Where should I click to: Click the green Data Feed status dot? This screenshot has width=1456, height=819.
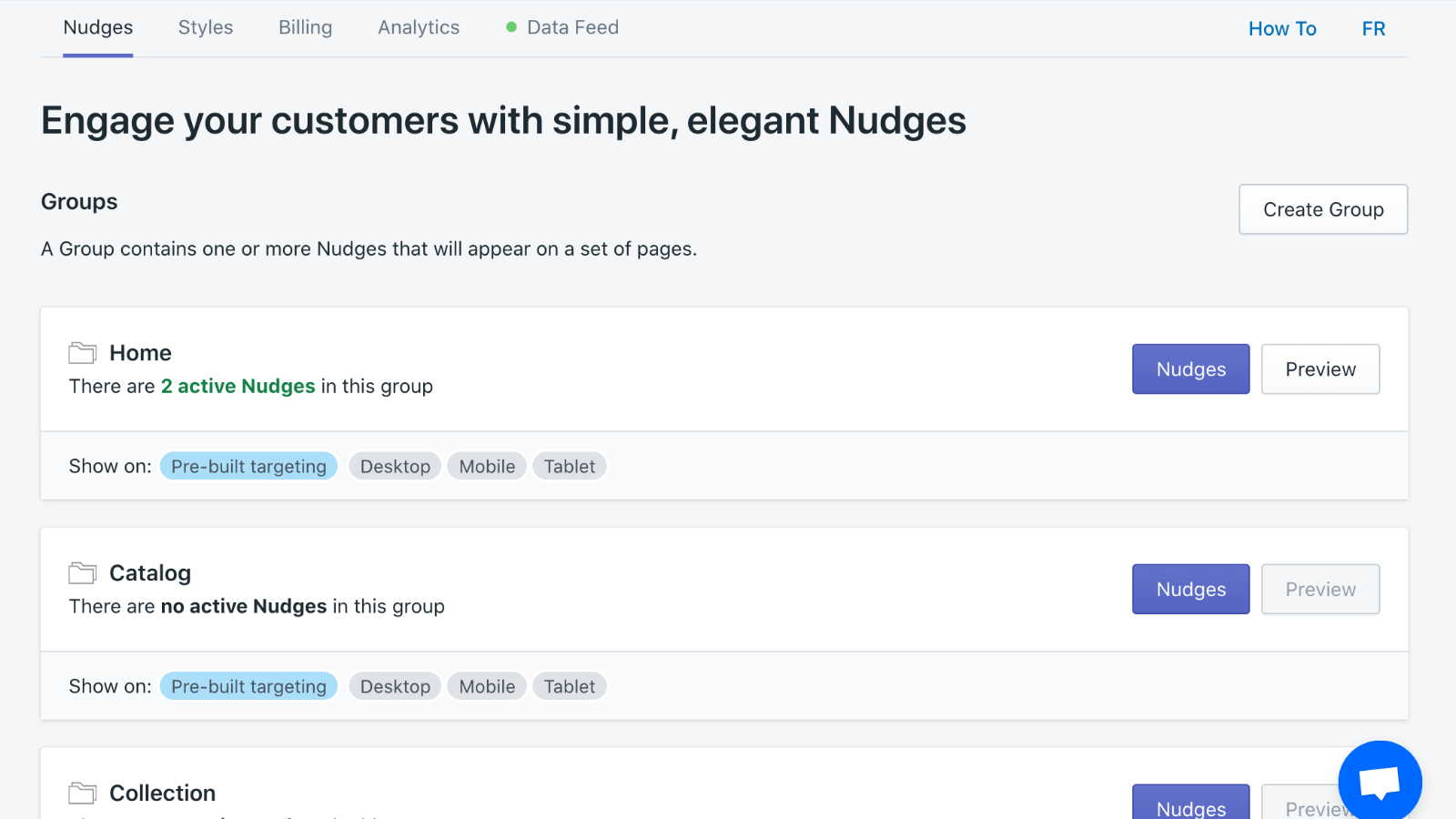[511, 27]
